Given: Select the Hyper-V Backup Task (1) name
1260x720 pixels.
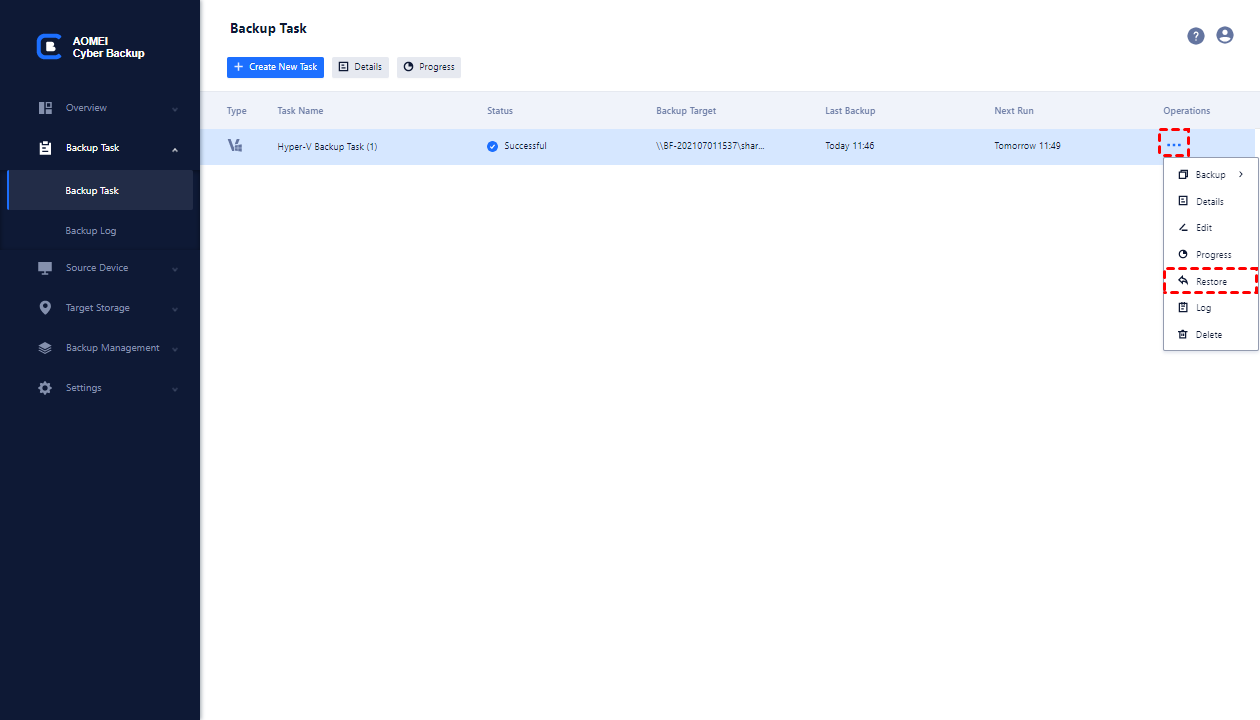Looking at the screenshot, I should pyautogui.click(x=327, y=146).
